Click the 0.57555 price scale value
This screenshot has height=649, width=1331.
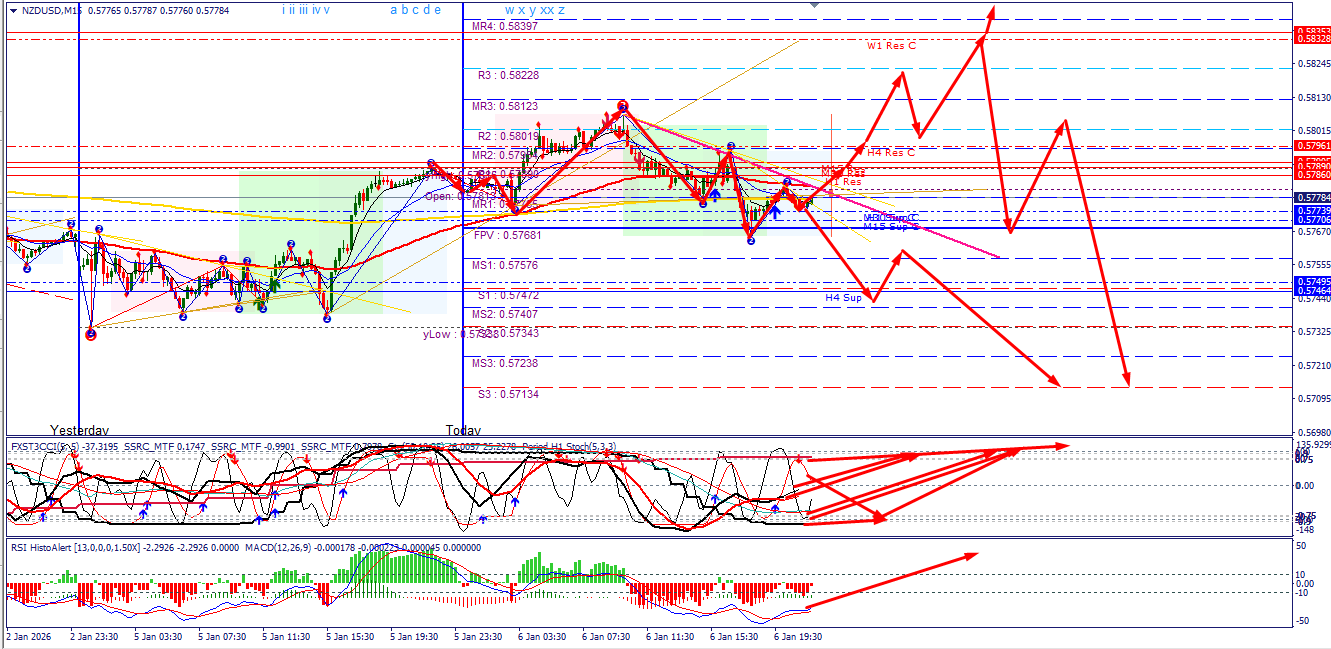(x=1312, y=265)
